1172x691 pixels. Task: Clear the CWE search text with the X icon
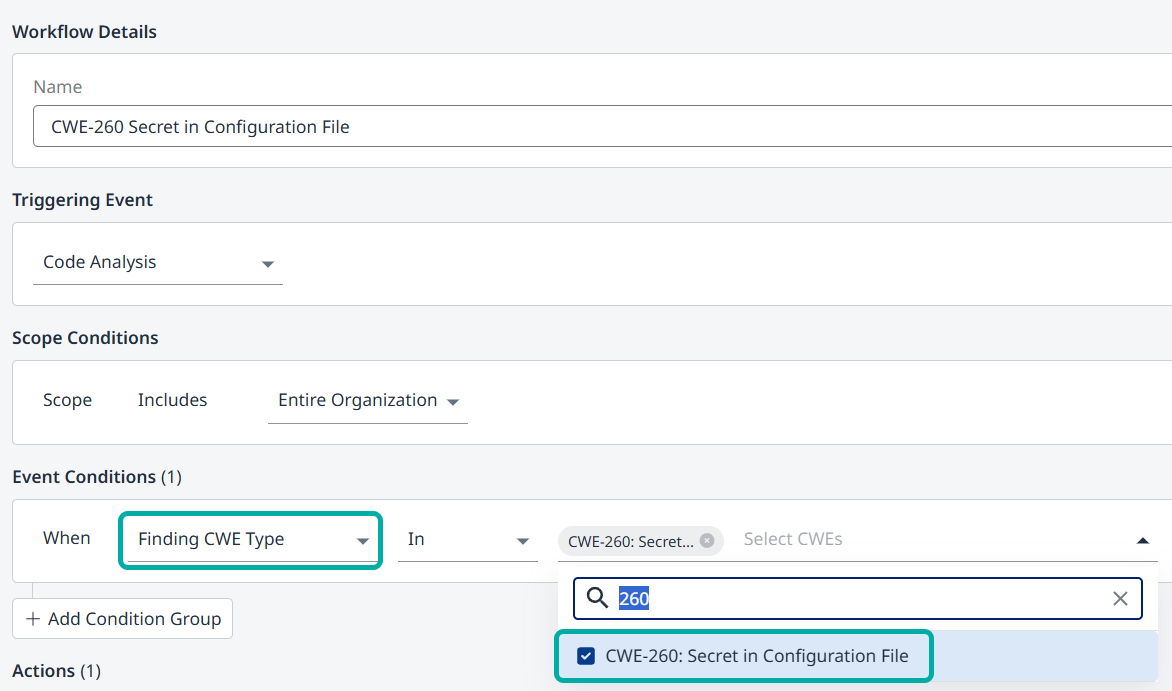coord(1120,599)
